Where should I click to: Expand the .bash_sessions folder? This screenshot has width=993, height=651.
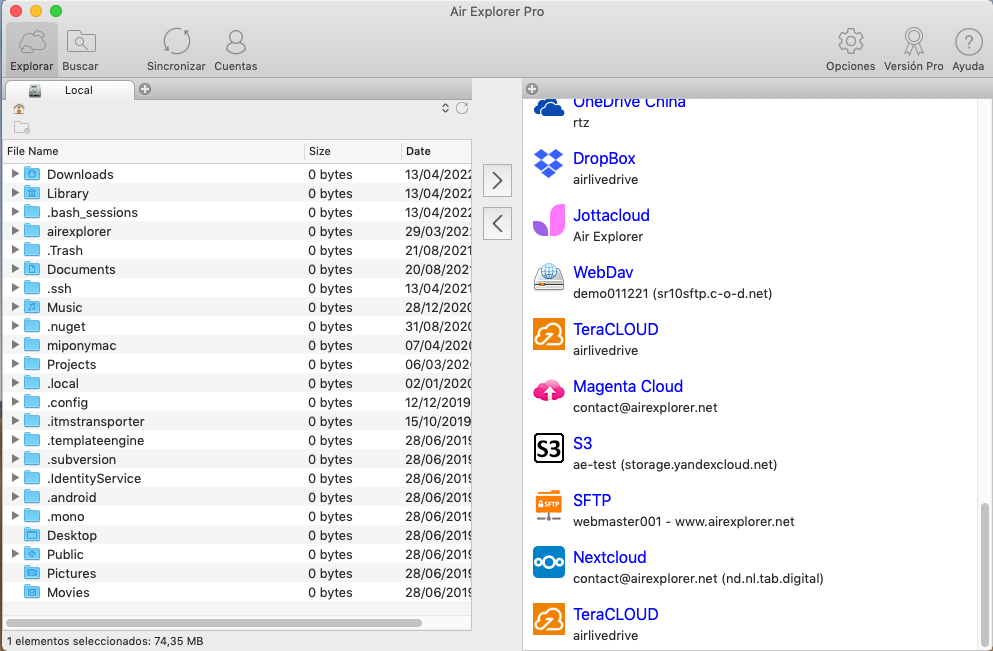tap(15, 212)
